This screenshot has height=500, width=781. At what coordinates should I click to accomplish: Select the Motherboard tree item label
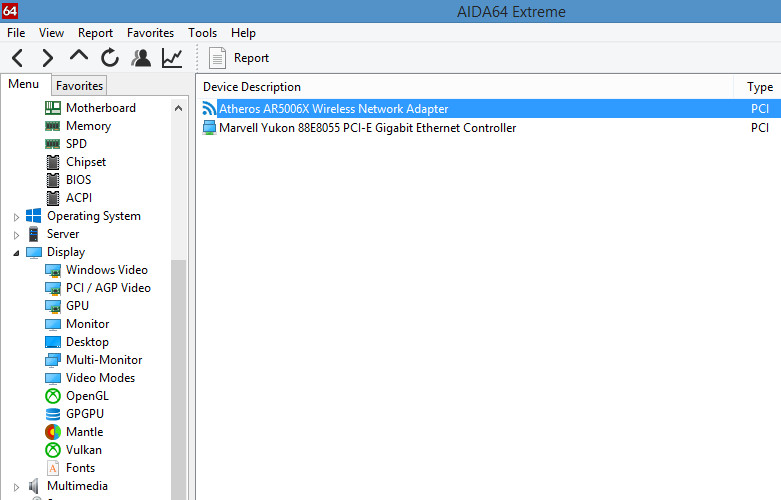click(x=101, y=108)
